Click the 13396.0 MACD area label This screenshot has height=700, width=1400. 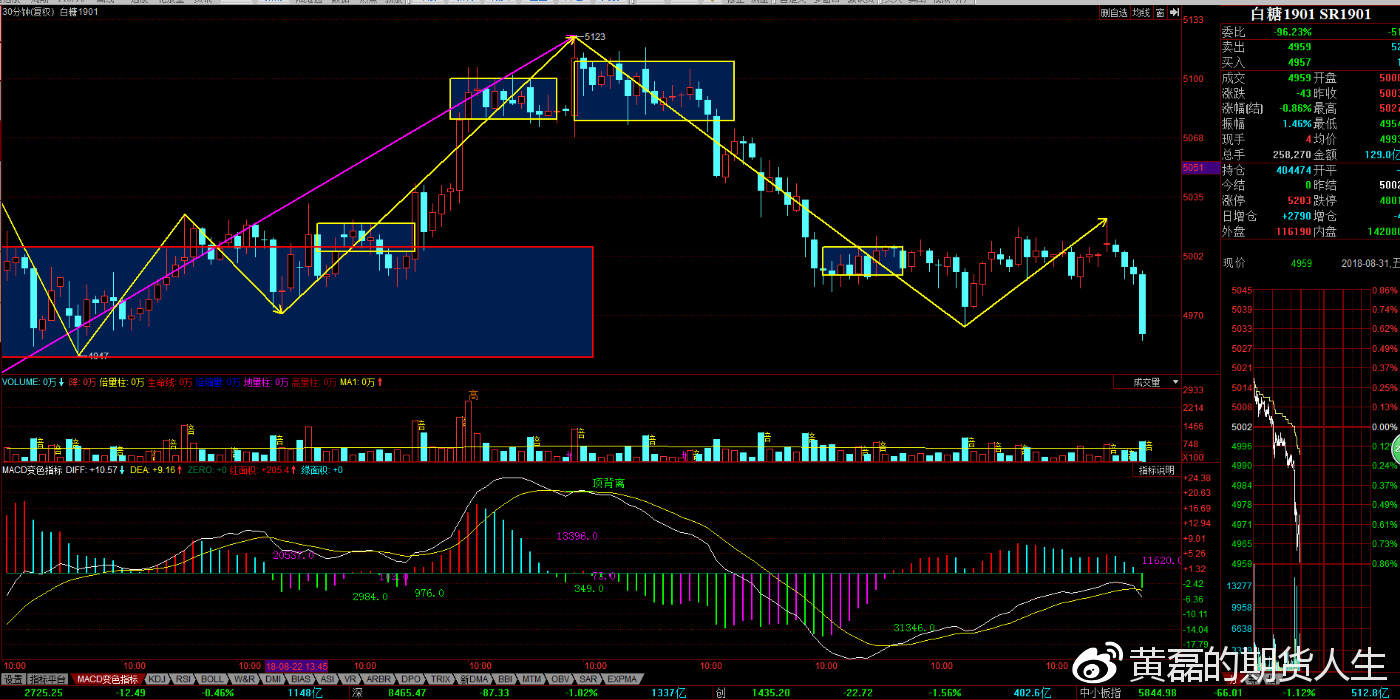point(577,536)
